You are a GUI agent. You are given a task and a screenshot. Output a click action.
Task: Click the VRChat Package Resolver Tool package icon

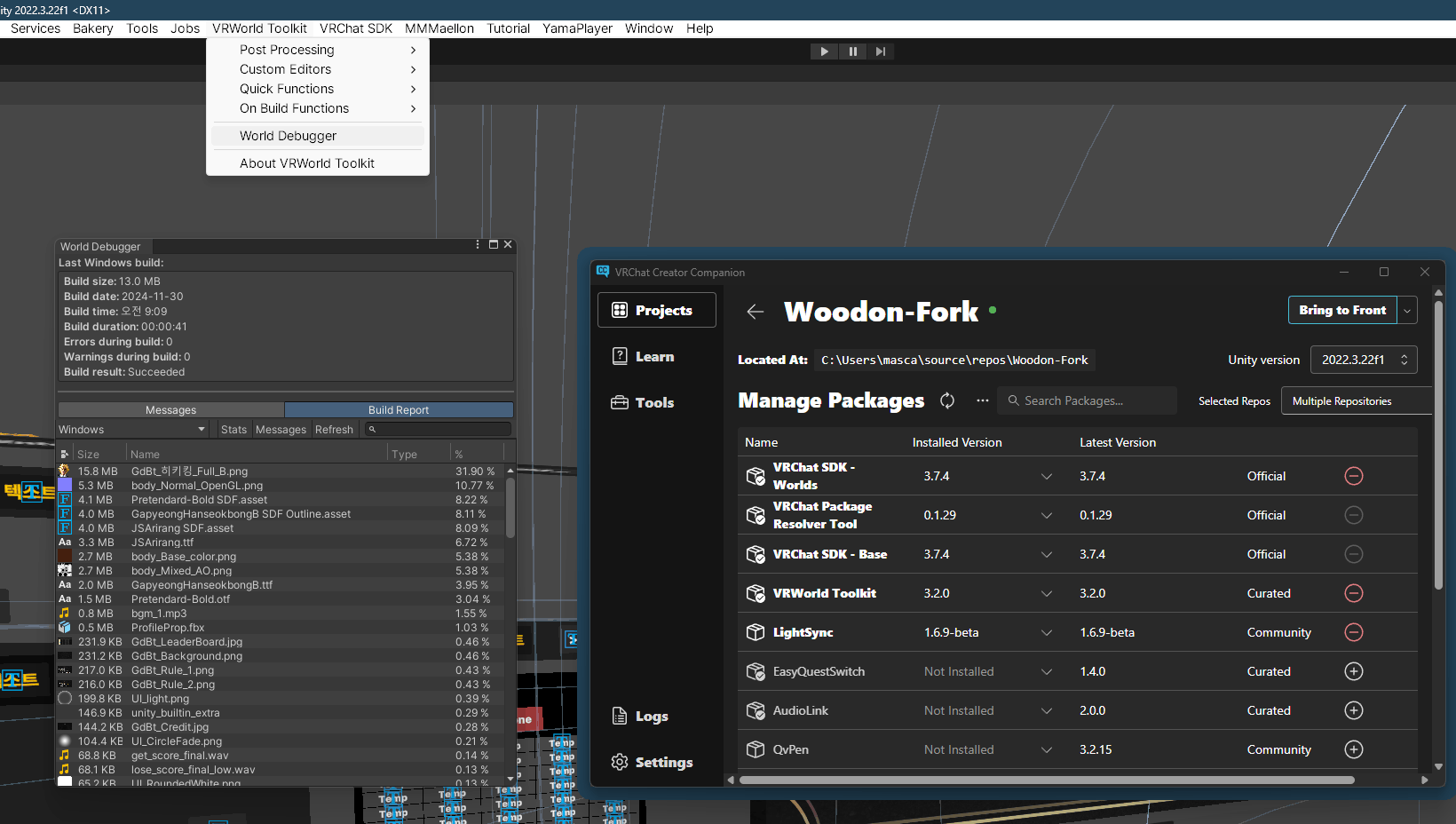(756, 515)
